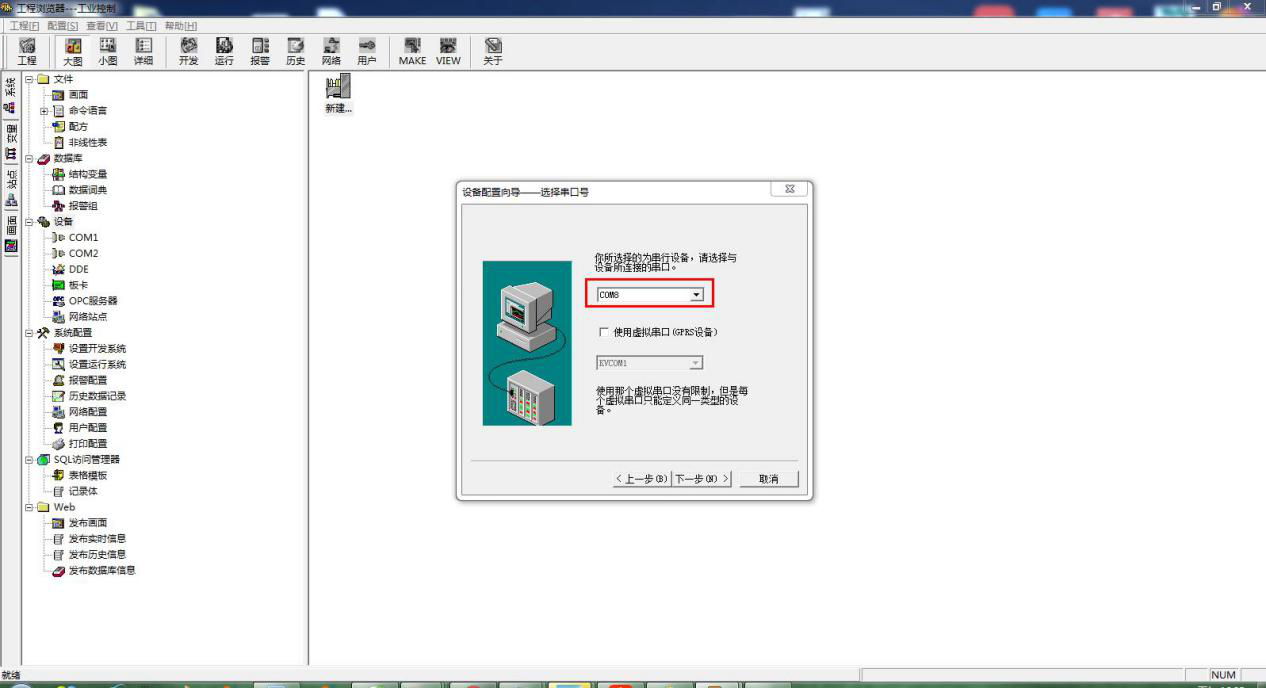Open the COM8 serial port dropdown
This screenshot has width=1266, height=688.
(697, 295)
